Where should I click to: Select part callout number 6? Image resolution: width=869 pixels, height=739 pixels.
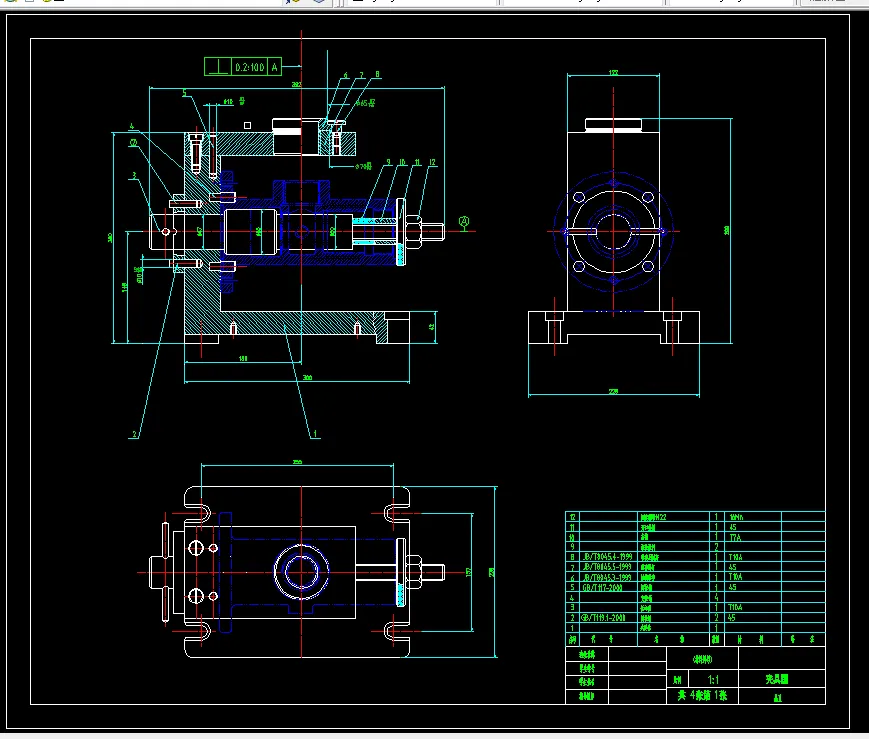pos(345,75)
